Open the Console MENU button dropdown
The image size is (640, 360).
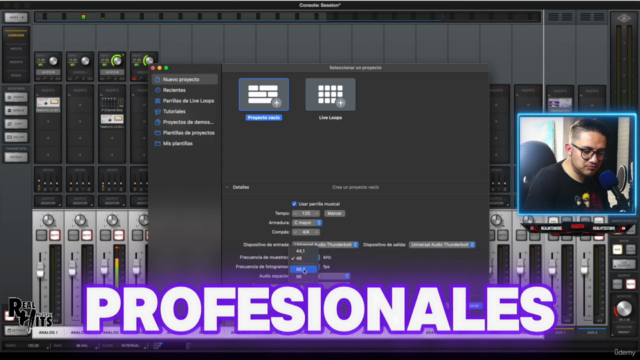[16, 18]
